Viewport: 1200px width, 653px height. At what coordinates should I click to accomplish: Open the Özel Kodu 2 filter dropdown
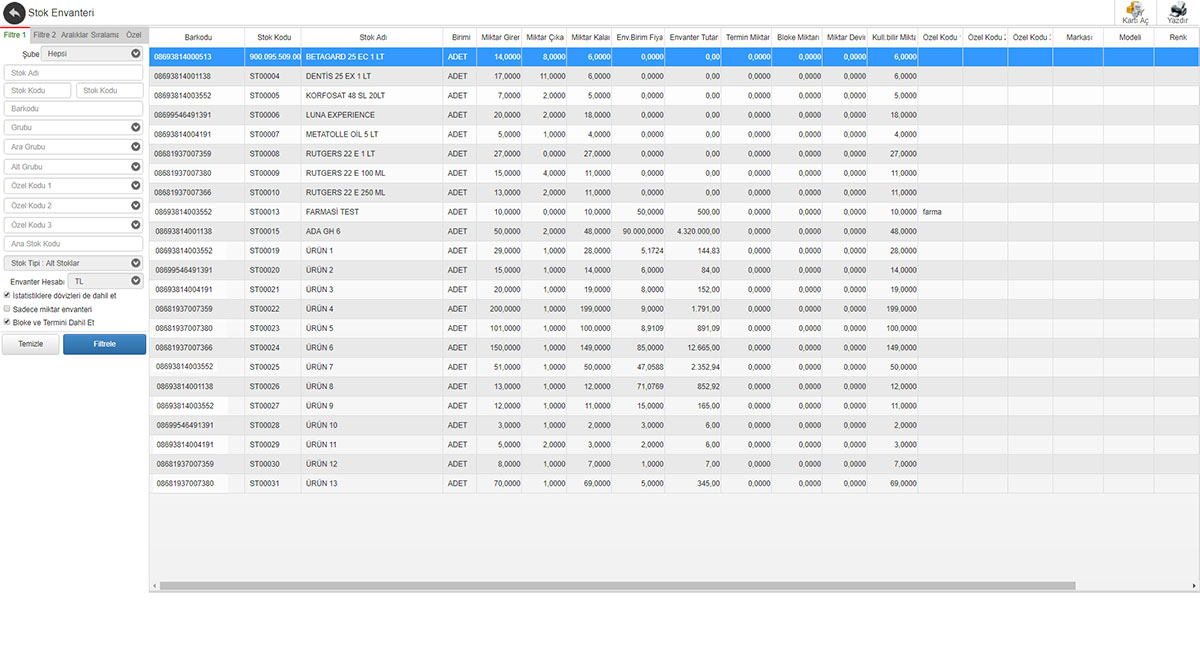74,205
